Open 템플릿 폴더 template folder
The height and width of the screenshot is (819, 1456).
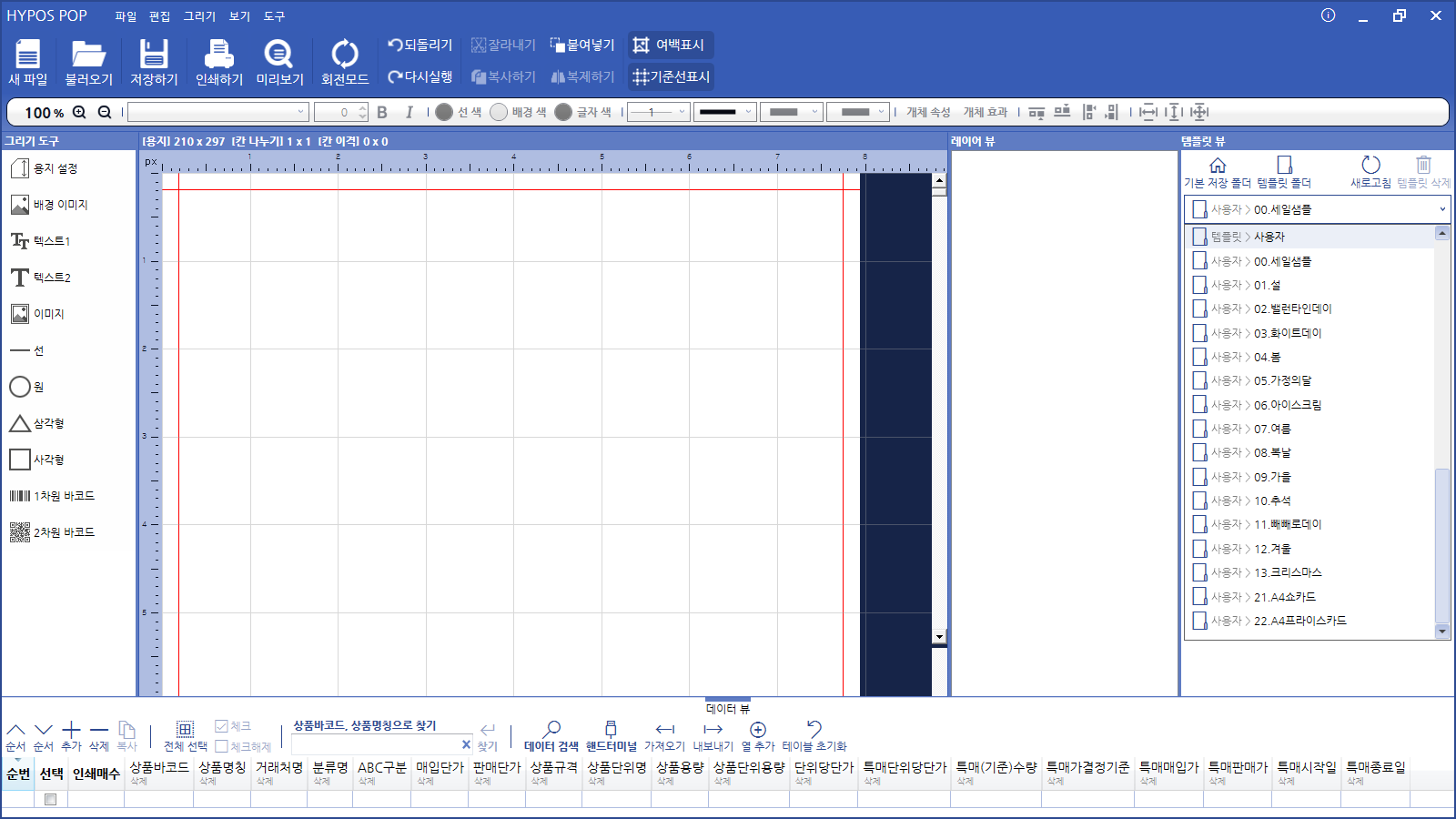coord(1284,172)
